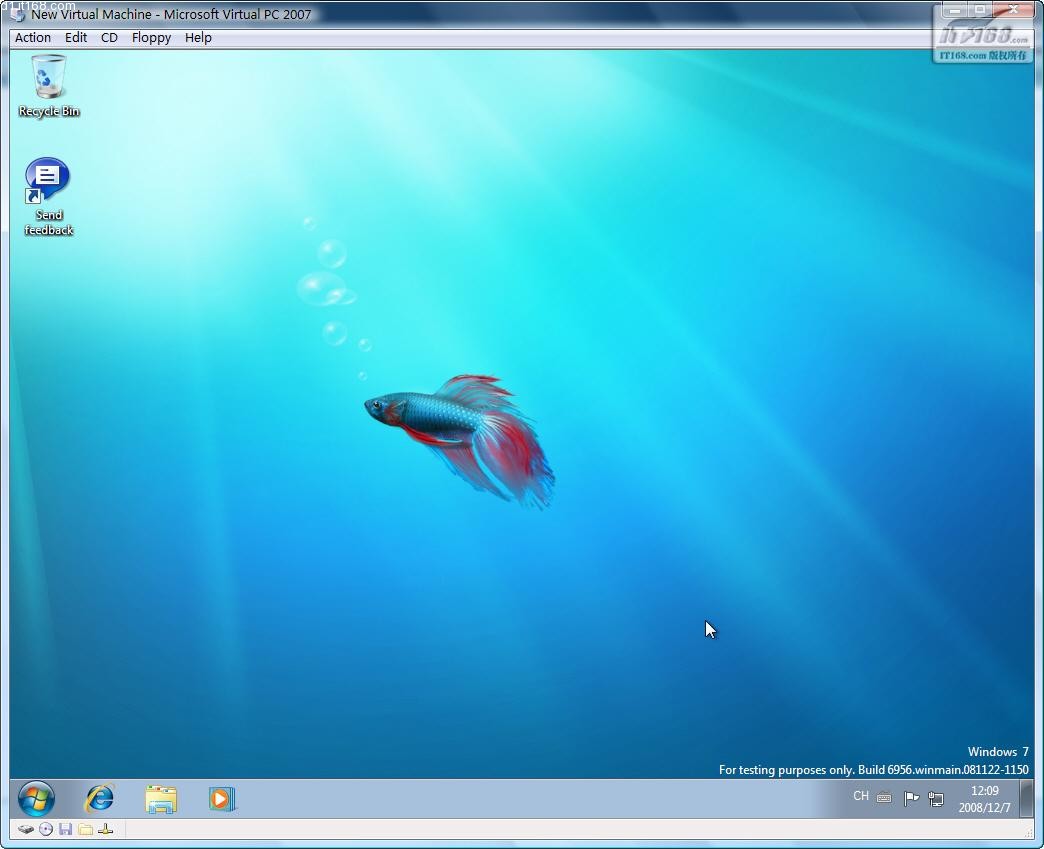Select the Send feedback shortcut
Screen dimensions: 1044x849
48,197
